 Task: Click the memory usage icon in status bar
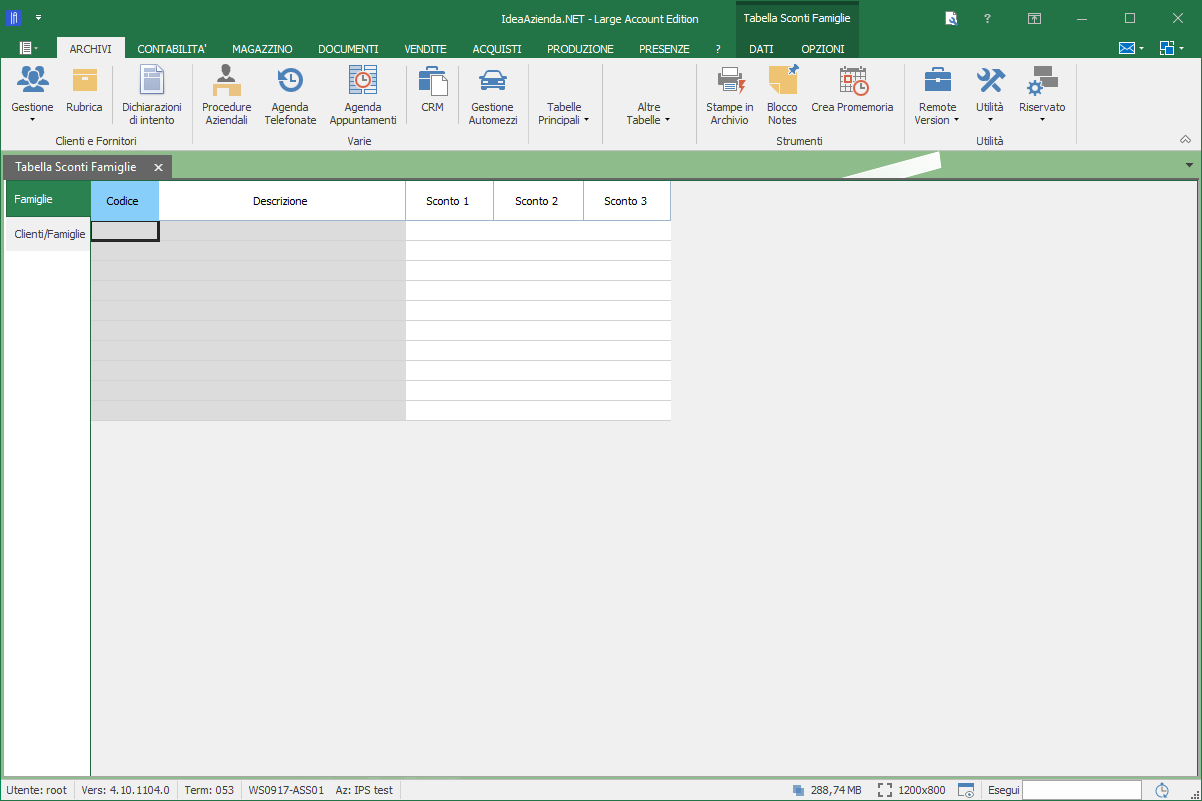(x=798, y=790)
